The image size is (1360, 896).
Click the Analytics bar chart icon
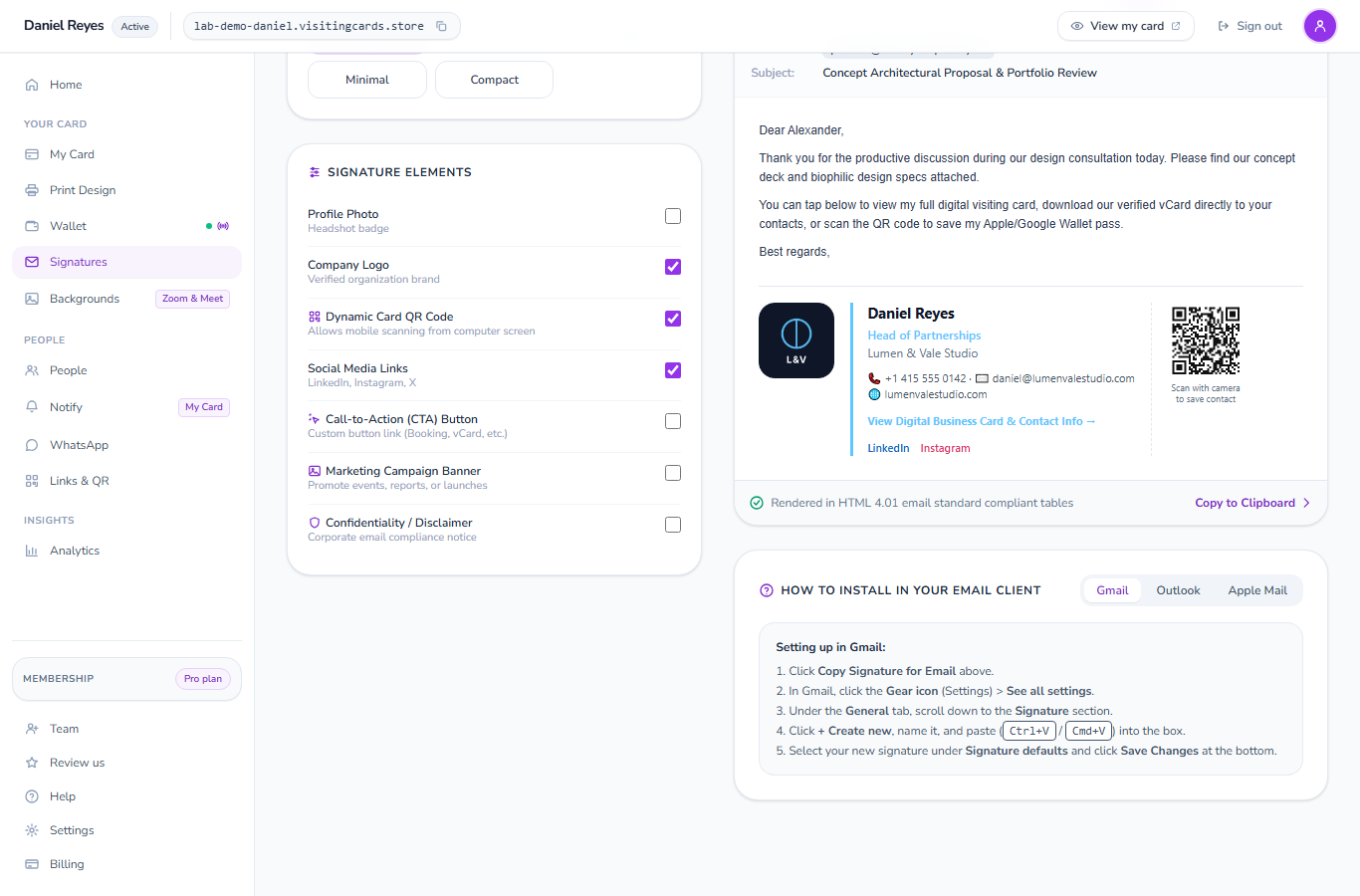point(32,551)
